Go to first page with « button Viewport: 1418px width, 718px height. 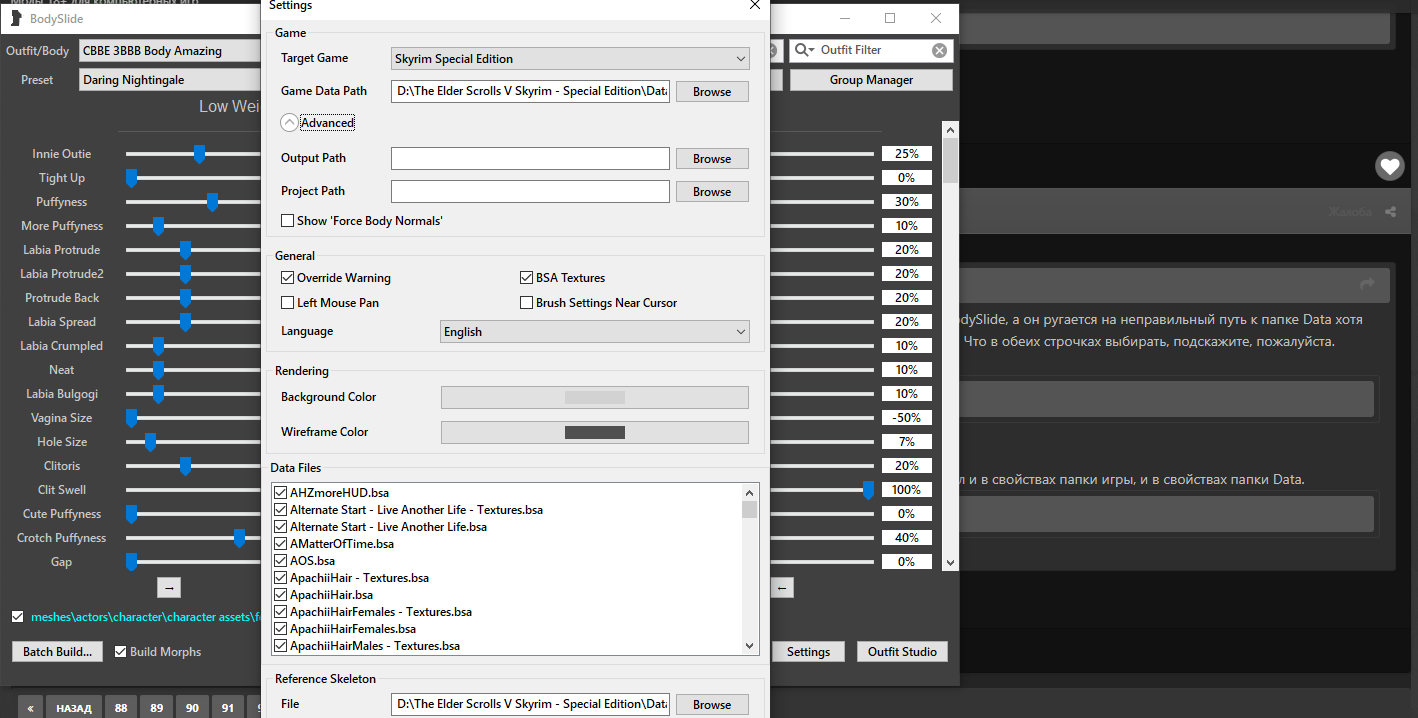click(29, 707)
